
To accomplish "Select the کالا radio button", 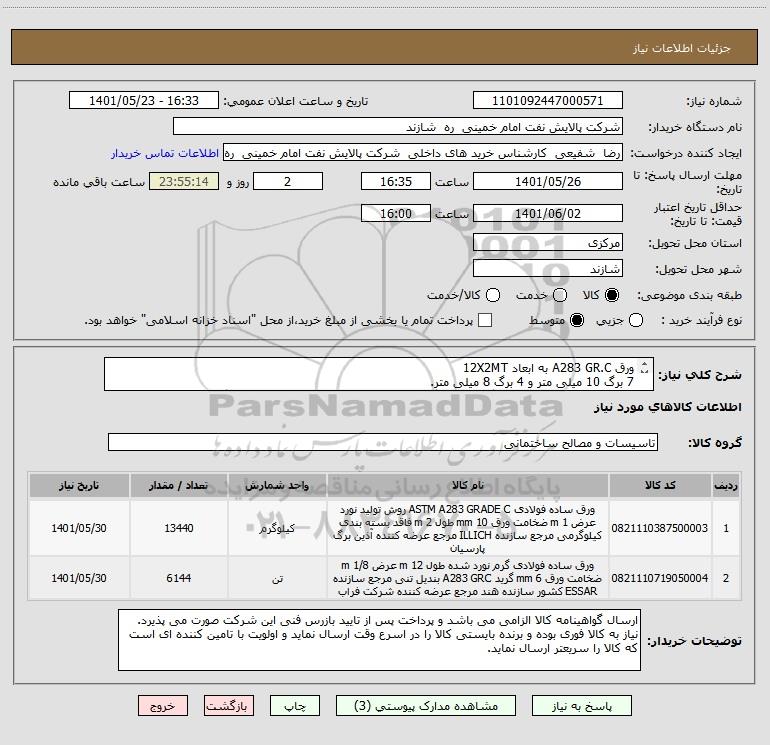I will coord(612,295).
